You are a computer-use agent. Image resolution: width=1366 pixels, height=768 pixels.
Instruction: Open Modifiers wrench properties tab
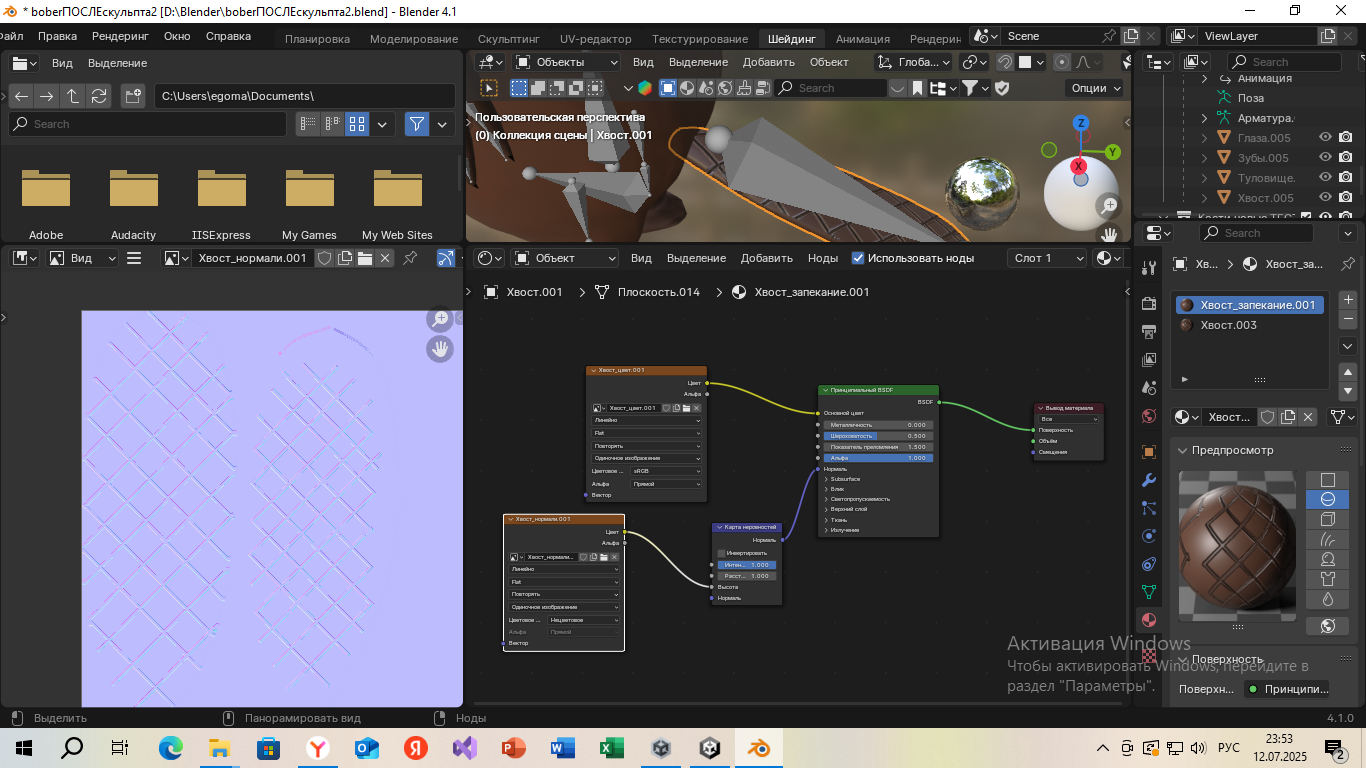[1149, 480]
